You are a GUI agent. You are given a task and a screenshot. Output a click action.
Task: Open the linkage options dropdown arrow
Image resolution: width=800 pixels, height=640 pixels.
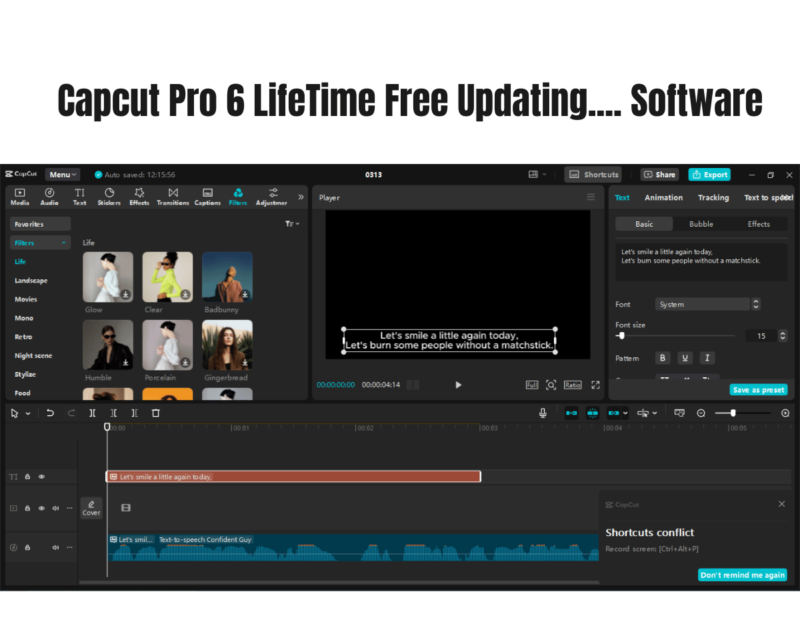(x=625, y=413)
